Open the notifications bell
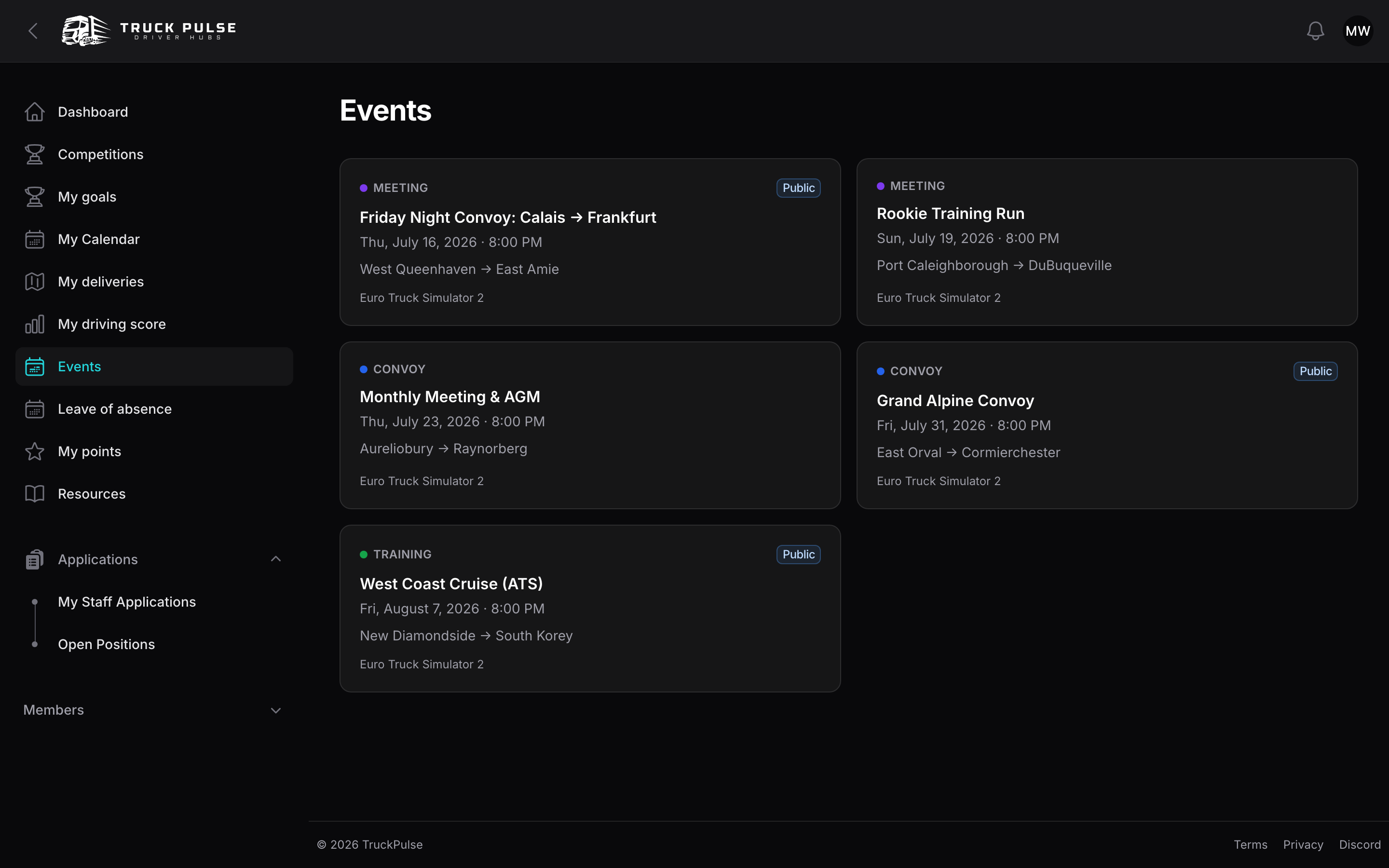Viewport: 1389px width, 868px height. 1315,31
